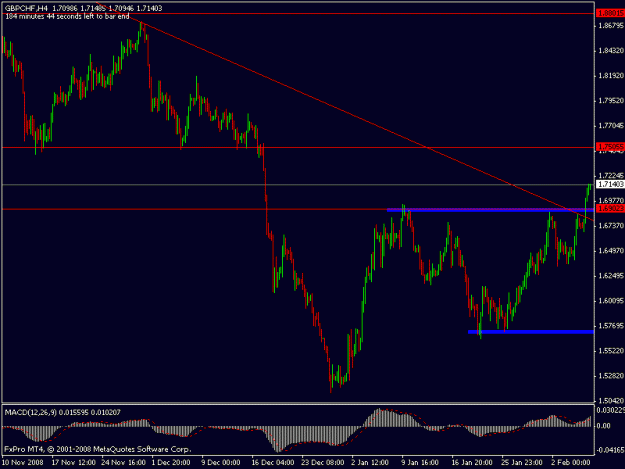Click the red 1.88015 price level tag
Screen dimensions: 625x469
(610, 14)
